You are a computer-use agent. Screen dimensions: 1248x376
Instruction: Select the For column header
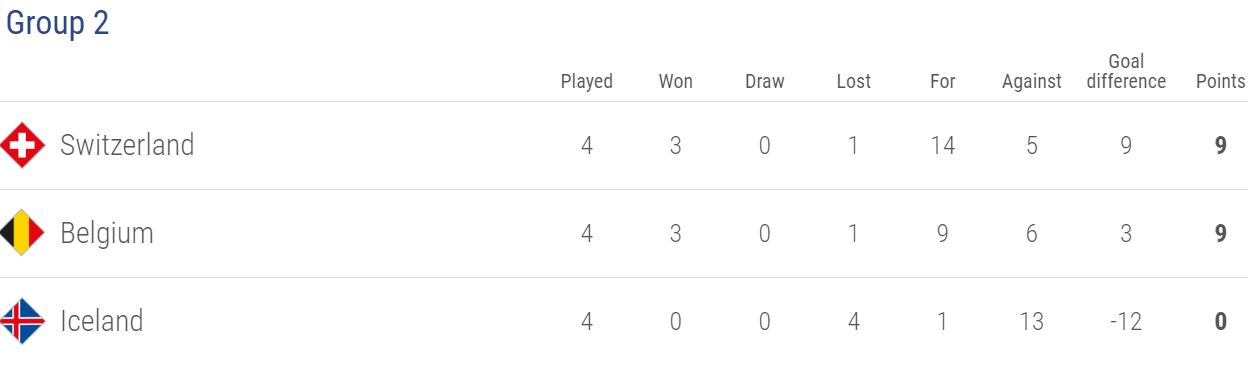(x=943, y=82)
